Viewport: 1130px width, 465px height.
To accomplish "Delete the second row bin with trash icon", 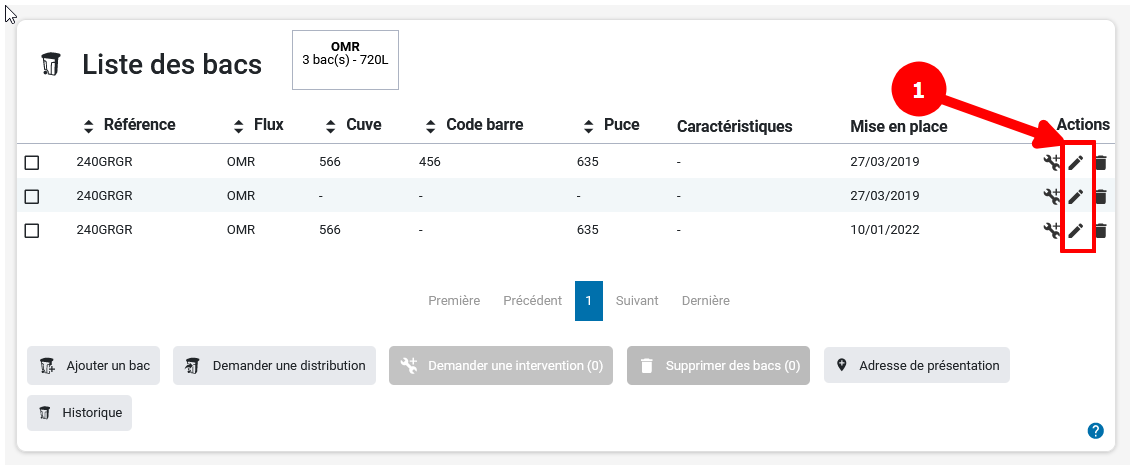I will pos(1100,196).
